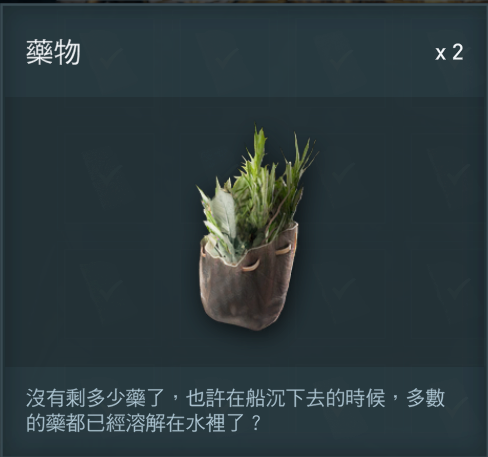488x457 pixels.
Task: Click the character 藥 in the title
Action: 39,53
